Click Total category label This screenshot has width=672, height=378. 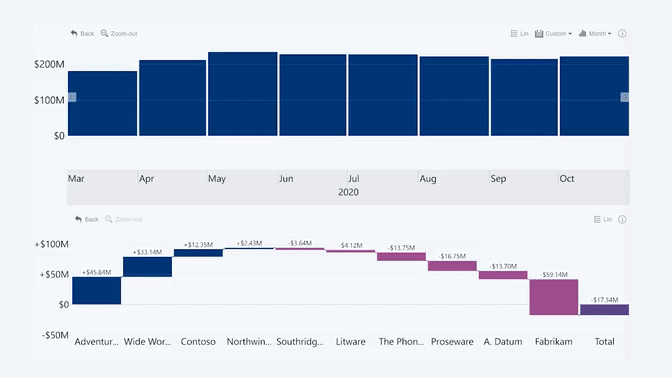[x=605, y=342]
